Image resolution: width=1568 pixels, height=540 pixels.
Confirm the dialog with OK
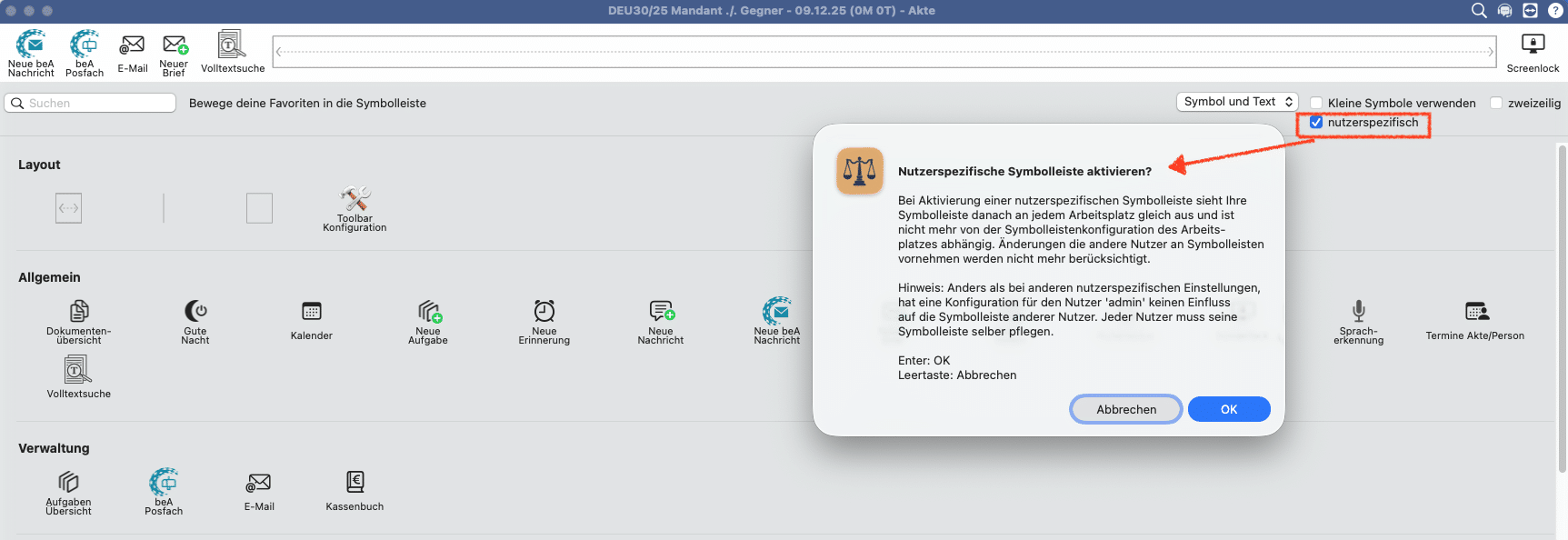pos(1229,409)
